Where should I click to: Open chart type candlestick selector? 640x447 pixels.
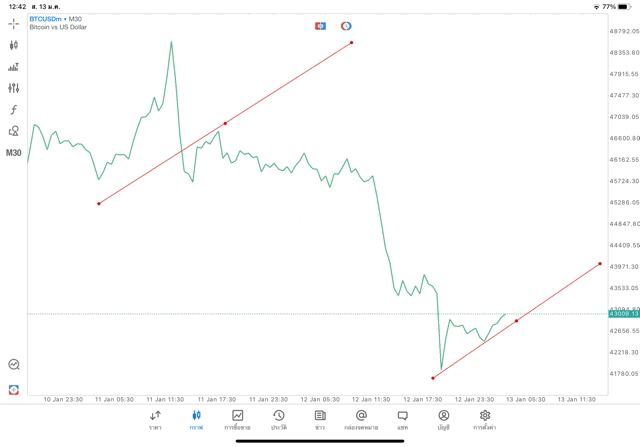point(14,45)
